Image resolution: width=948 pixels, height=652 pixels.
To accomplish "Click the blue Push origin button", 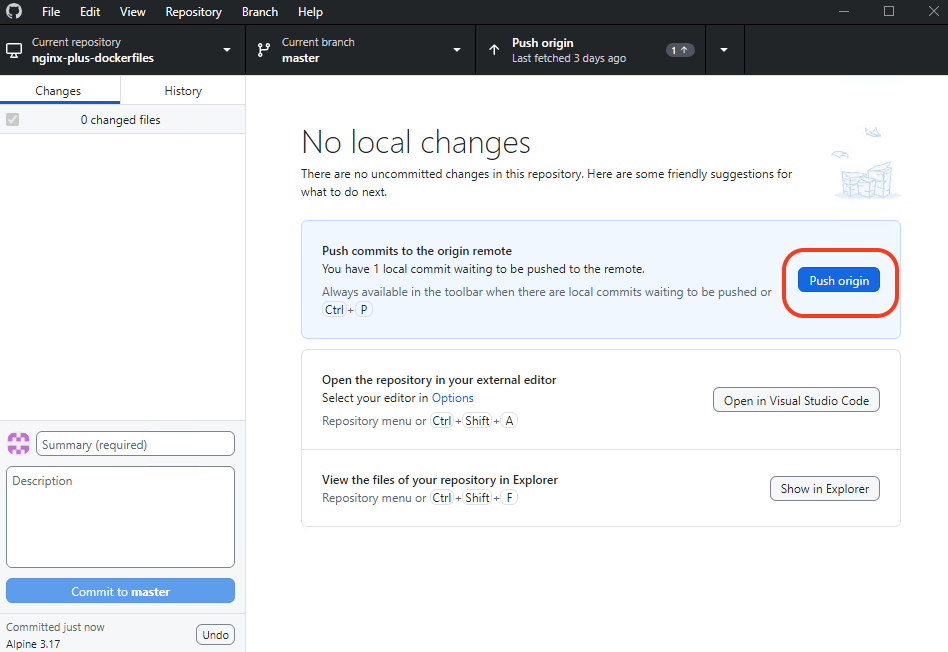I will click(839, 281).
